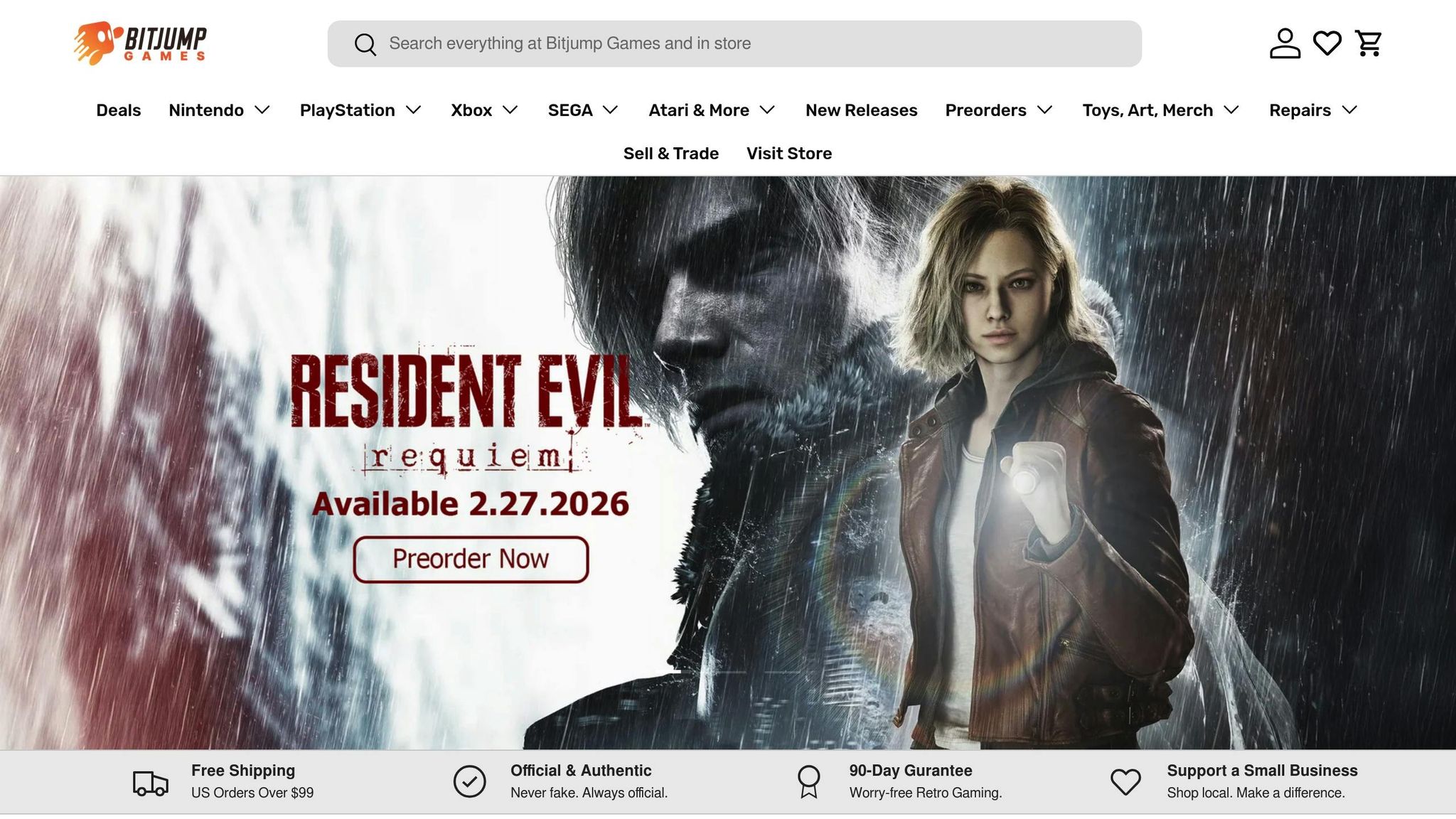Click the free shipping truck icon
Viewport: 1456px width, 819px height.
tap(151, 782)
